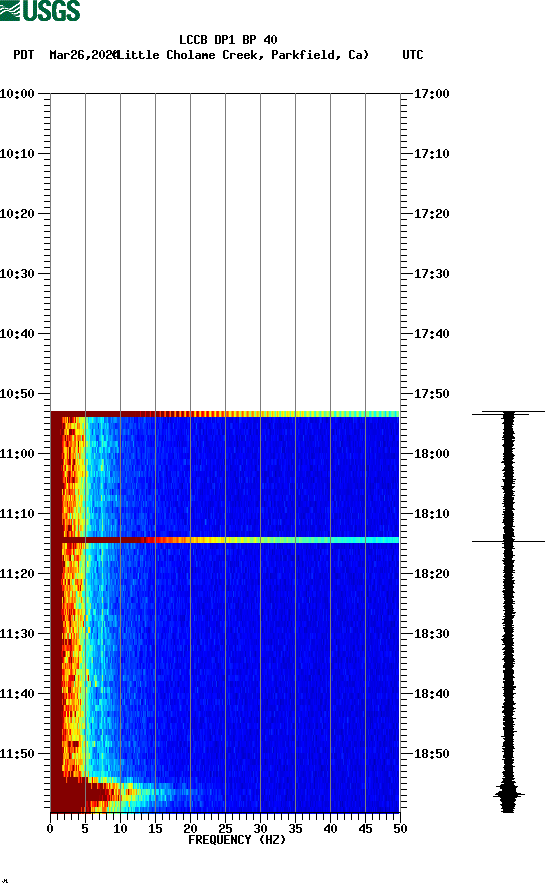Click the seismogram waveform trace on the right
This screenshot has width=552, height=892.
click(x=508, y=612)
